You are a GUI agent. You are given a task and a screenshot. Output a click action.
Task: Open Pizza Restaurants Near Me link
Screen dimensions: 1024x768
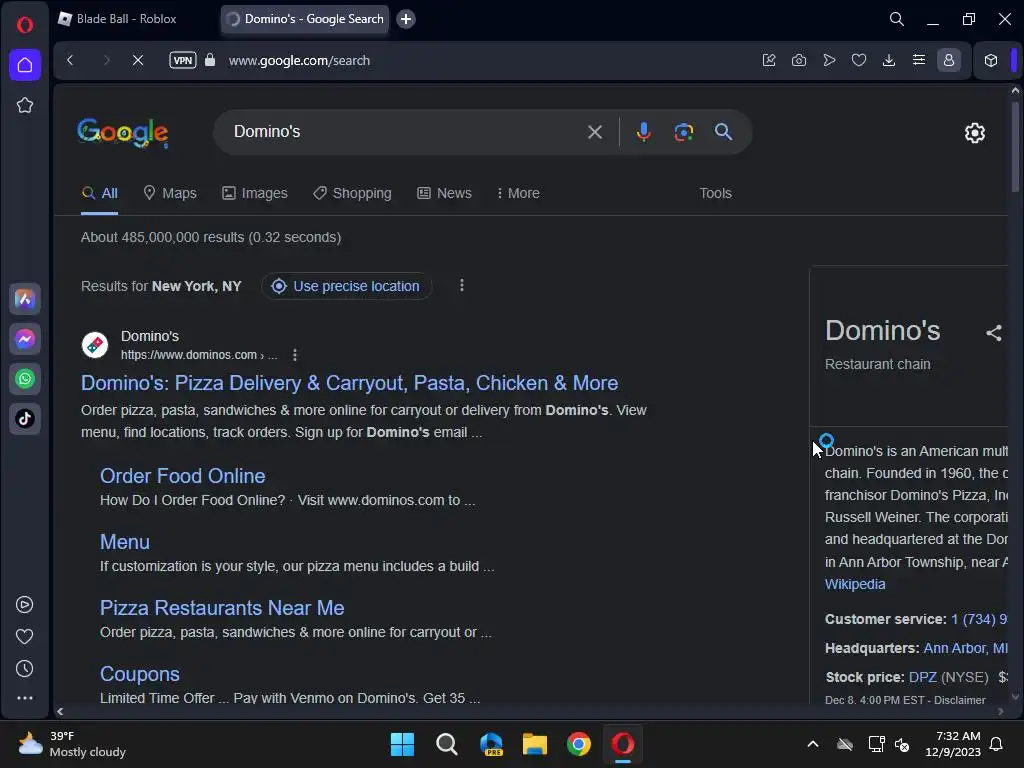[222, 608]
